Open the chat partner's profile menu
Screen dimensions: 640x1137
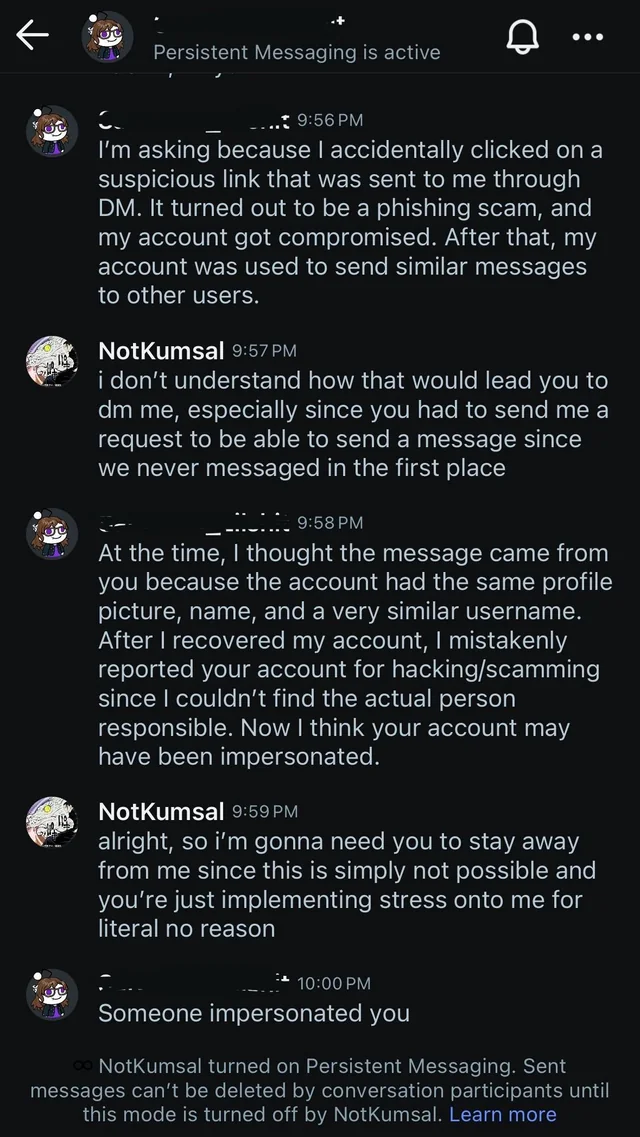coord(107,36)
